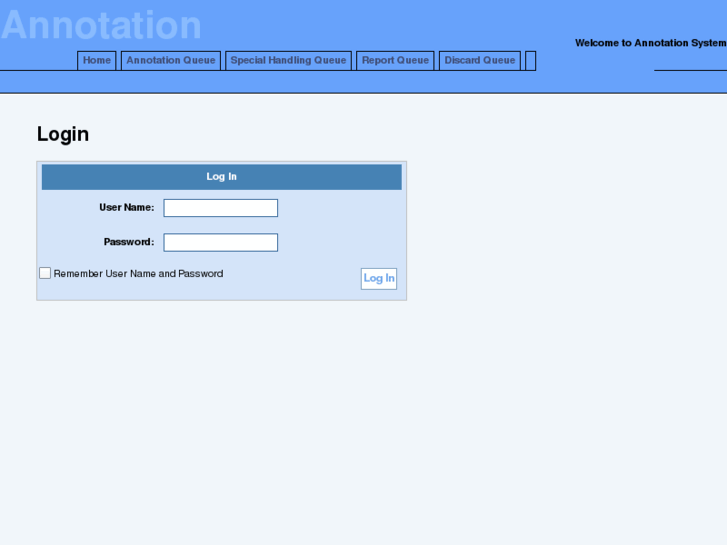The width and height of the screenshot is (727, 545).
Task: Click the Password label
Action: click(x=129, y=242)
